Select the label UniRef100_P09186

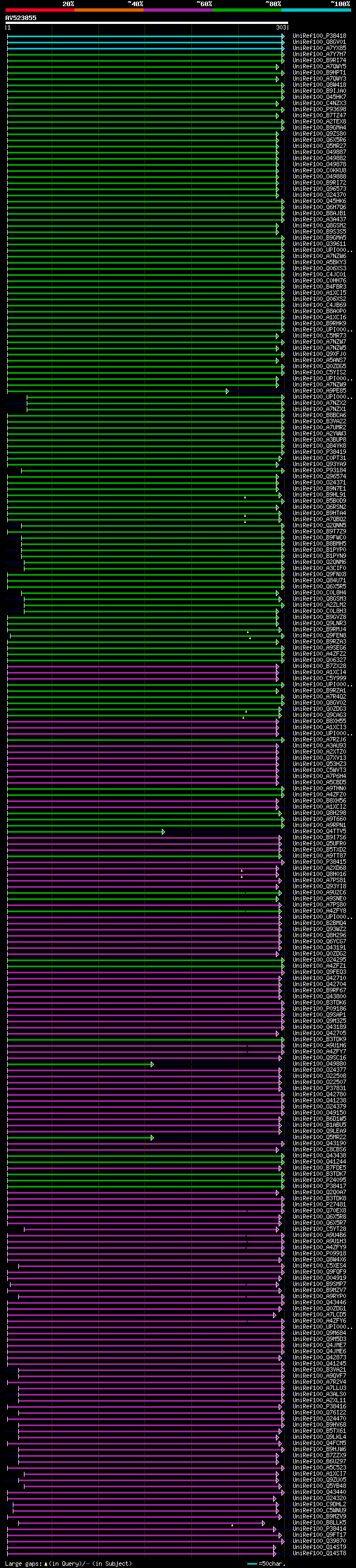pyautogui.click(x=319, y=1009)
